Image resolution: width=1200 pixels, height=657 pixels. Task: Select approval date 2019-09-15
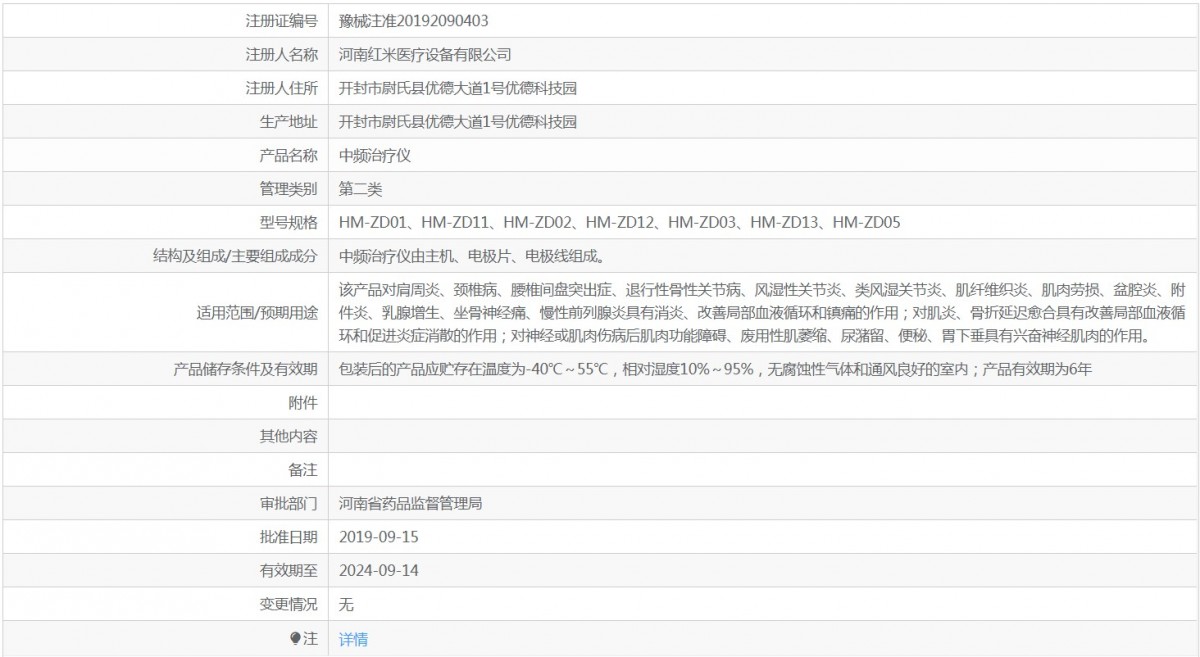click(379, 537)
